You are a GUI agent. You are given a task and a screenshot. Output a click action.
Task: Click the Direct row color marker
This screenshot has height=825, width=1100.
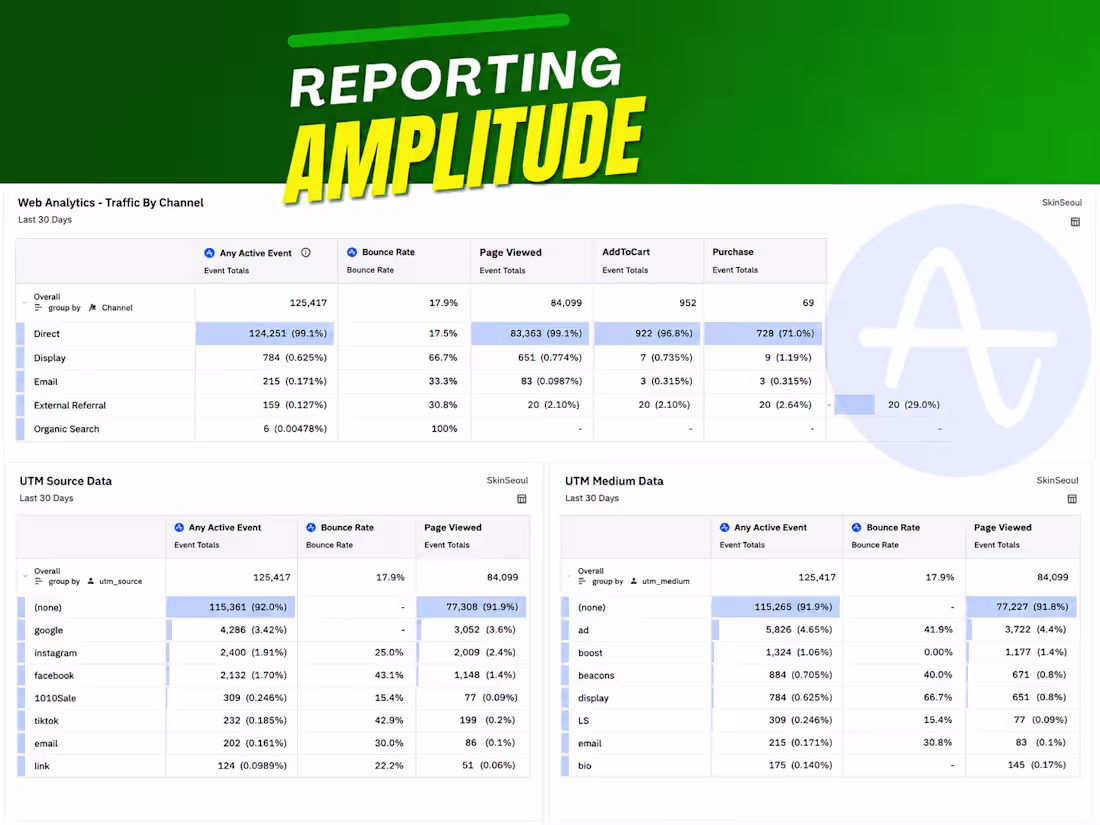[20, 333]
